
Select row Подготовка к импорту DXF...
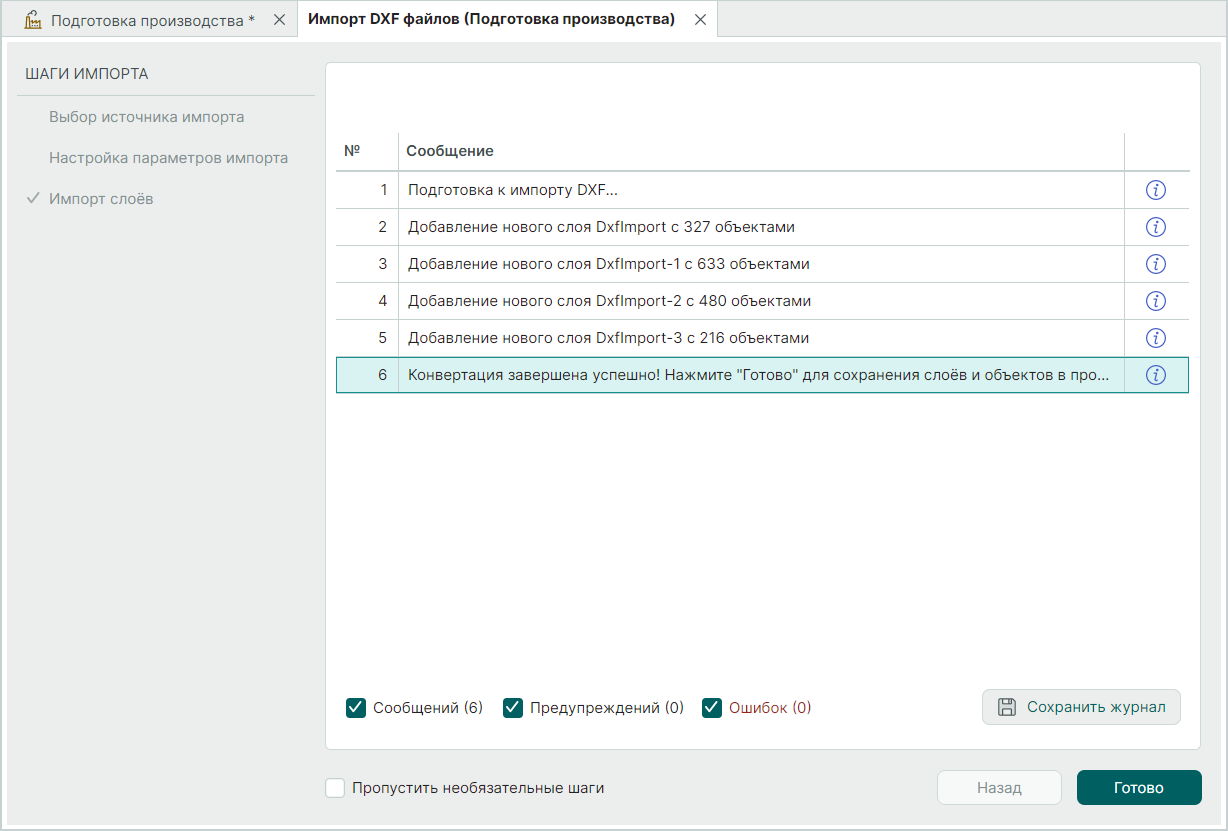point(762,190)
